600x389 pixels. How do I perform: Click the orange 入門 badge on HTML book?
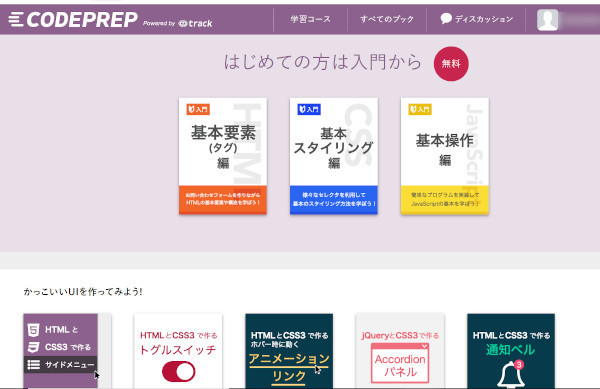[198, 109]
